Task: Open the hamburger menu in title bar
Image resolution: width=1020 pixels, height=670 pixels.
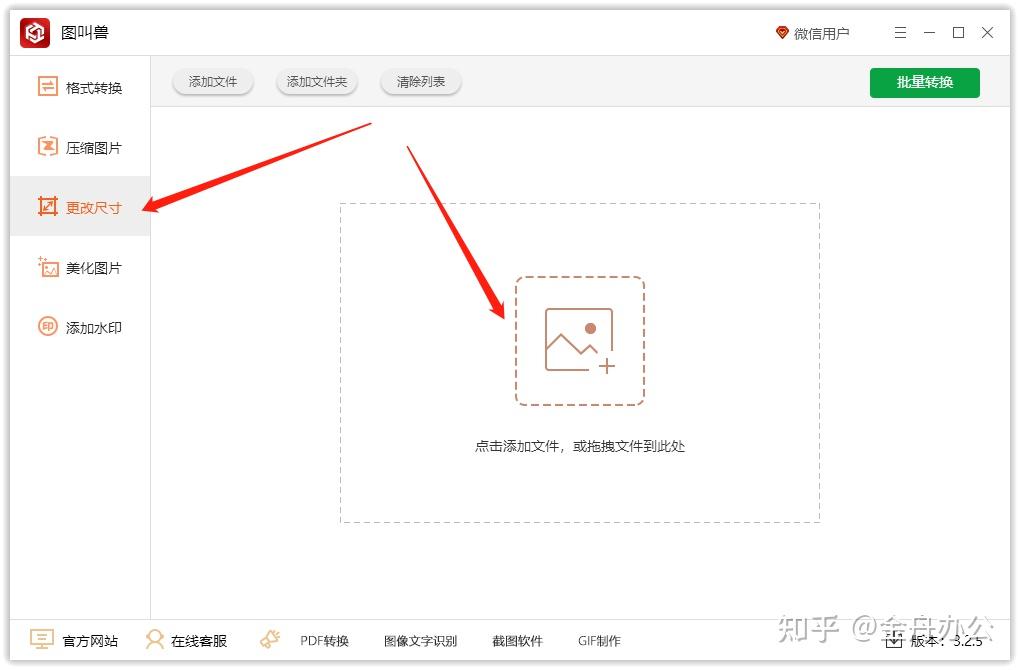Action: point(899,32)
